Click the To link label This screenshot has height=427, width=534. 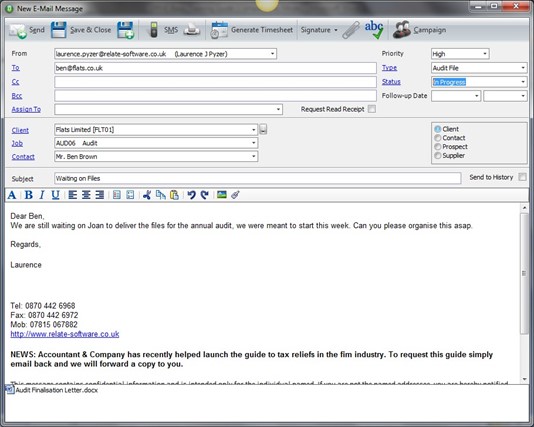coord(16,68)
